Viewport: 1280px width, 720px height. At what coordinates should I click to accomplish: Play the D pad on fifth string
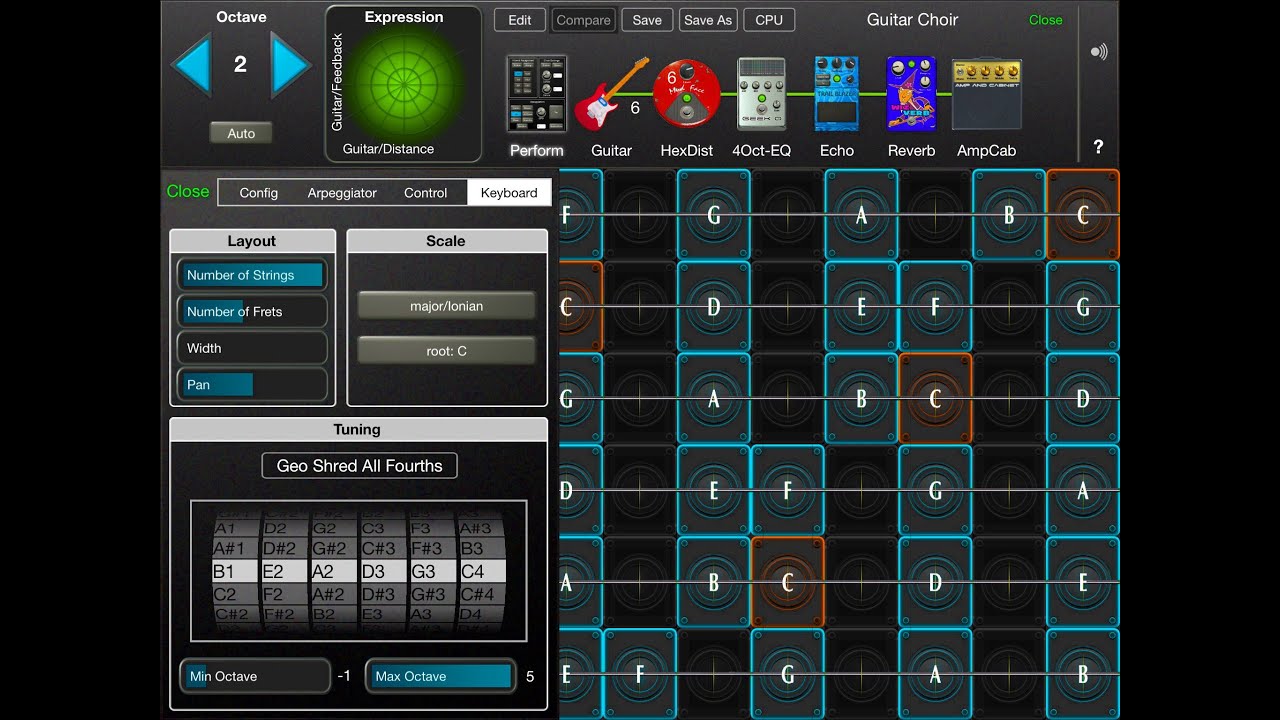[x=935, y=582]
